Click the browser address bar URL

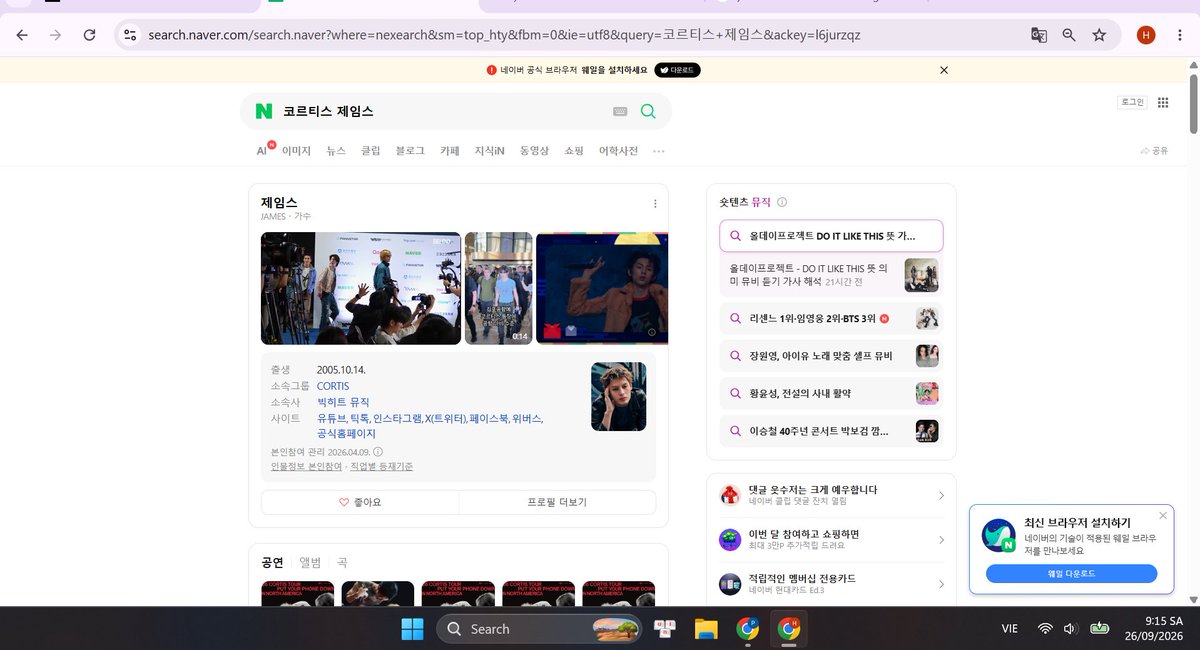pos(504,35)
